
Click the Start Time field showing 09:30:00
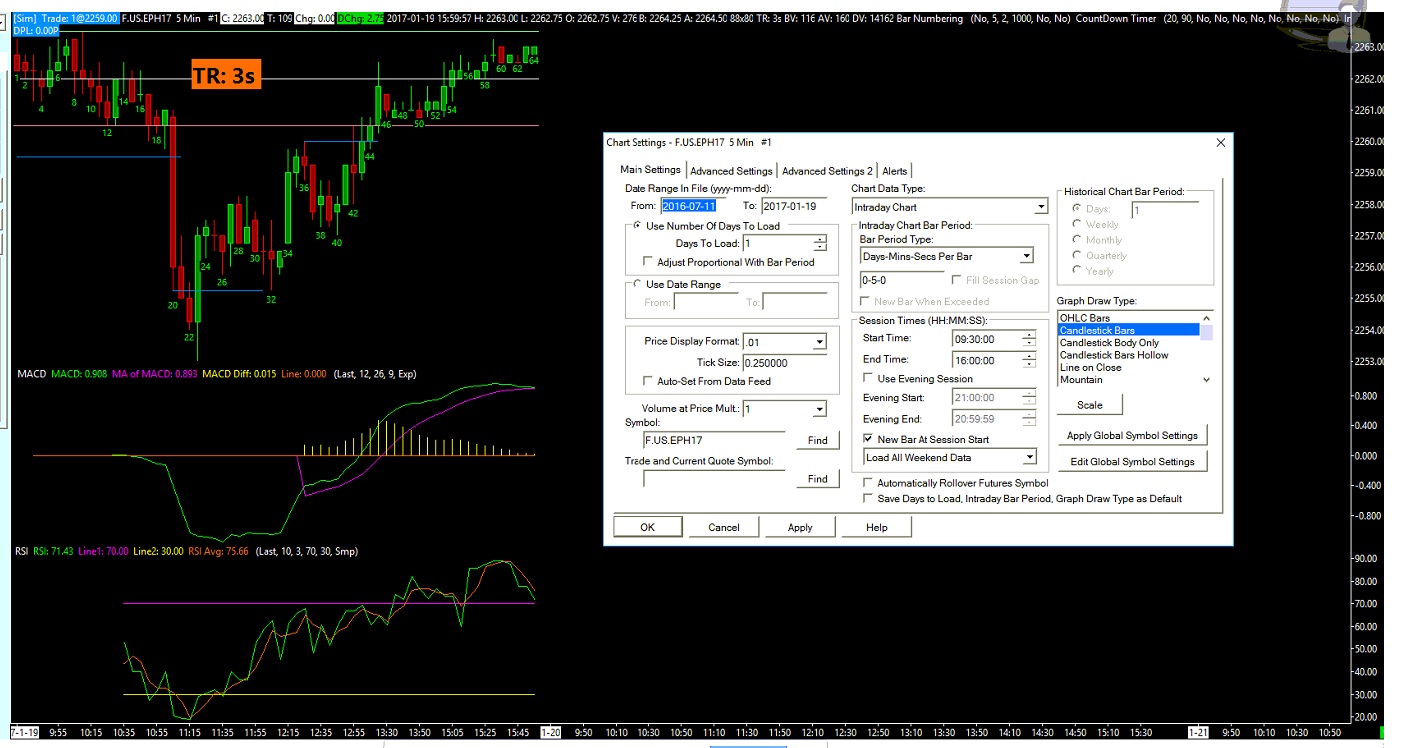click(987, 338)
